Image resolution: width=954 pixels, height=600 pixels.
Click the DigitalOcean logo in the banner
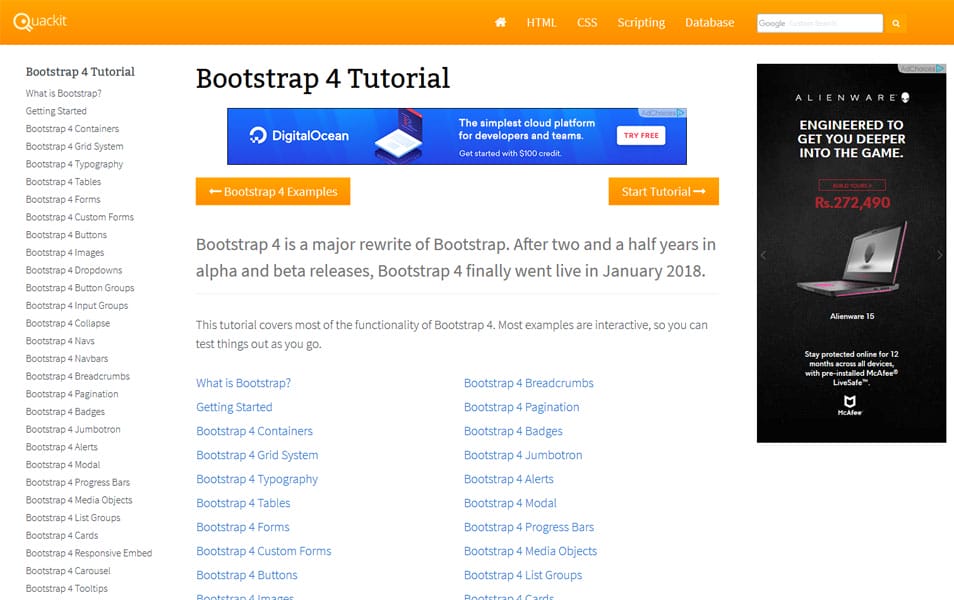tap(299, 135)
